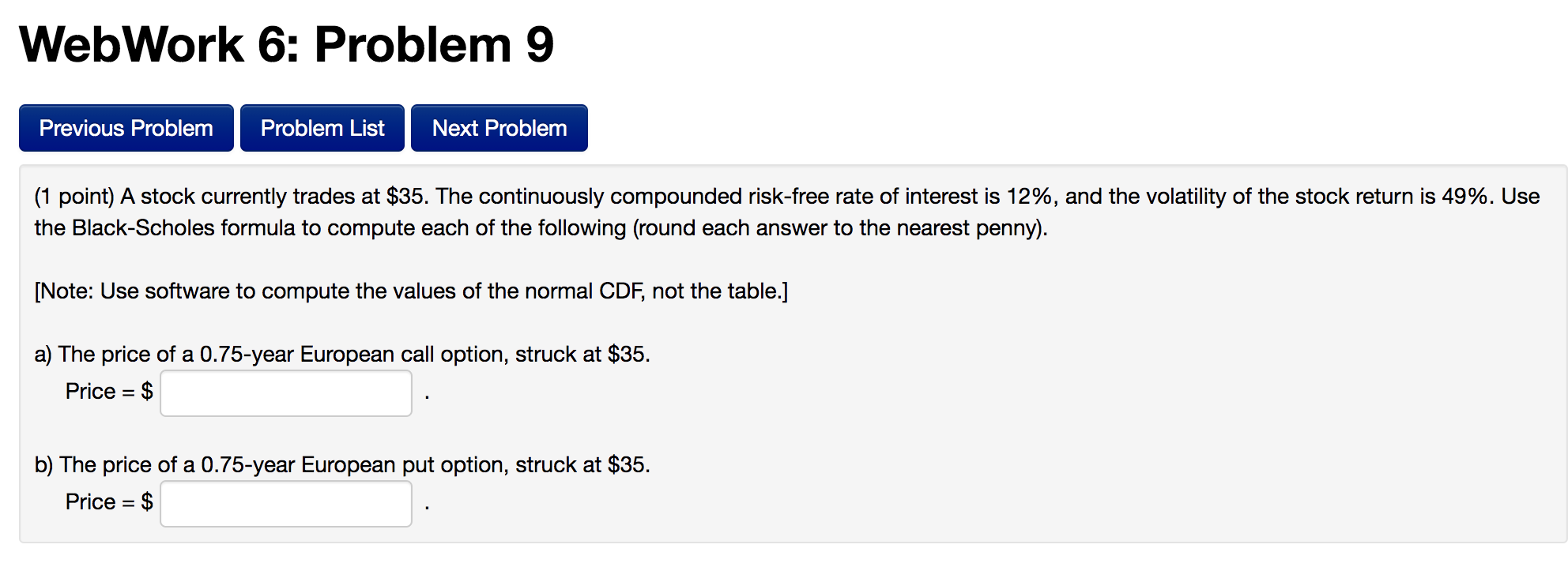
Task: Return to the Problem List page
Action: point(322,127)
